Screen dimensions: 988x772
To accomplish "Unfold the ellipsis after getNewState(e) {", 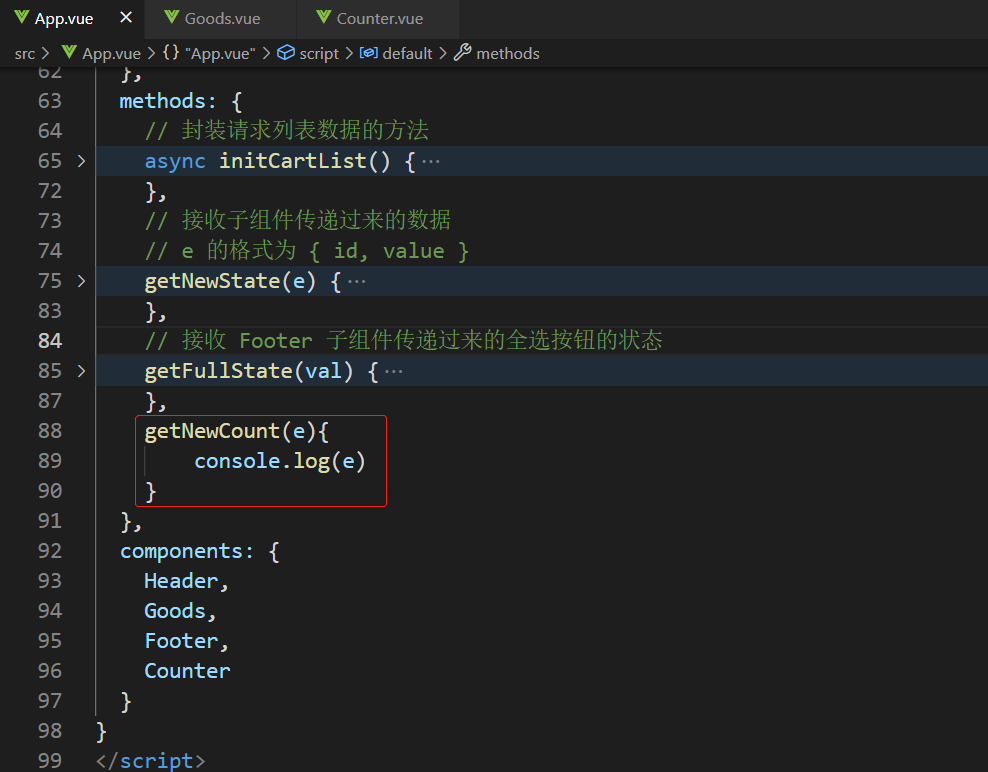I will 357,282.
